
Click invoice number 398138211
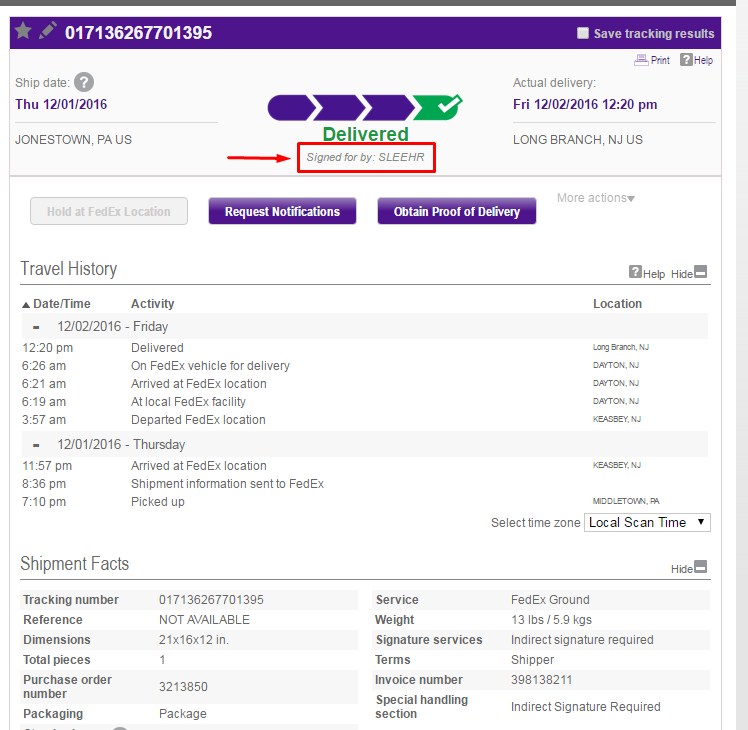(x=541, y=680)
